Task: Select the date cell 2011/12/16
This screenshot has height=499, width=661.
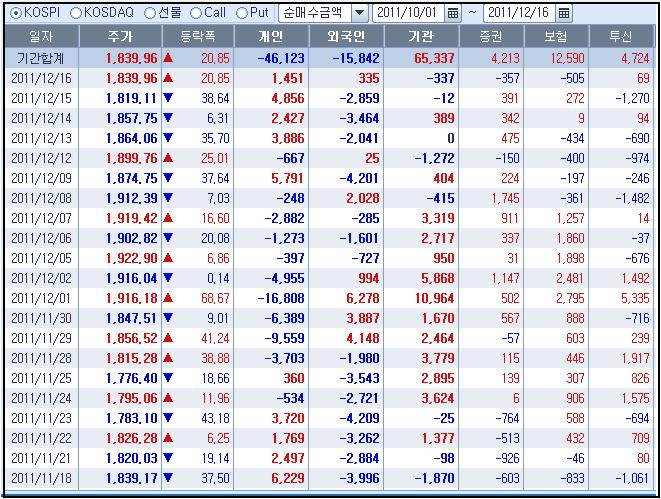Action: (41, 78)
